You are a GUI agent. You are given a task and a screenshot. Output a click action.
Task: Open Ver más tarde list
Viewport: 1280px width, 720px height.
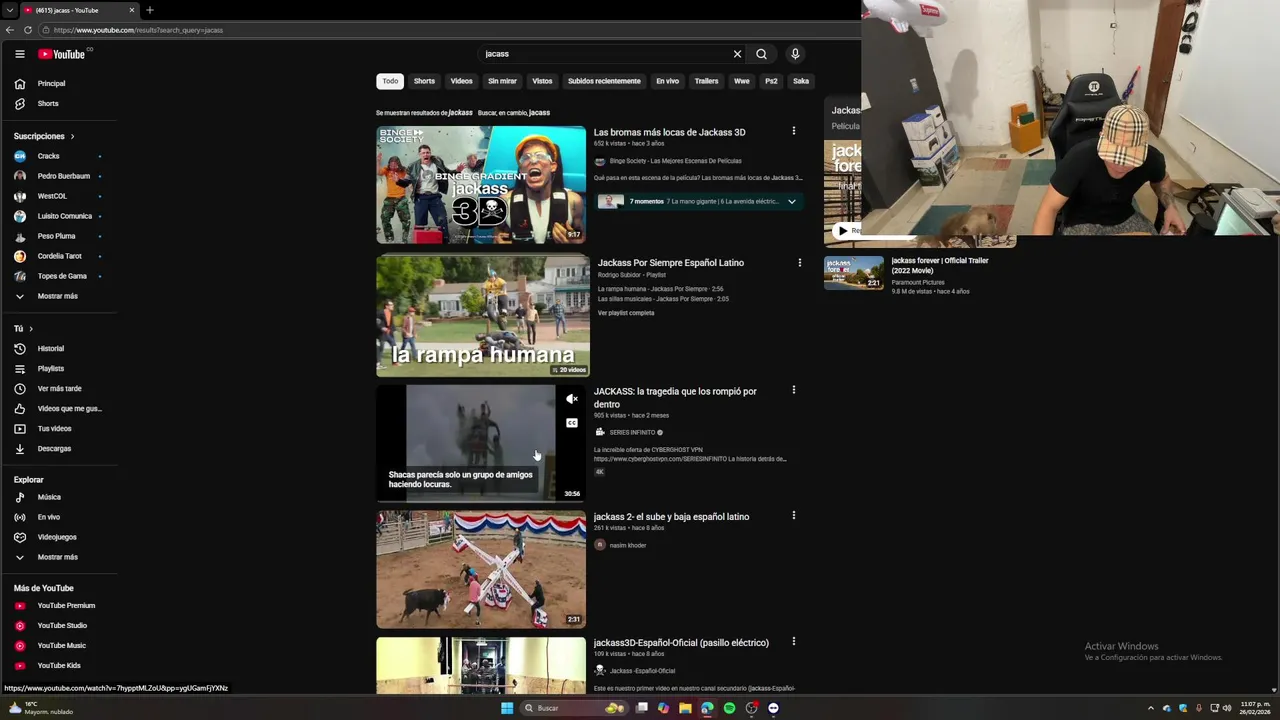[60, 389]
